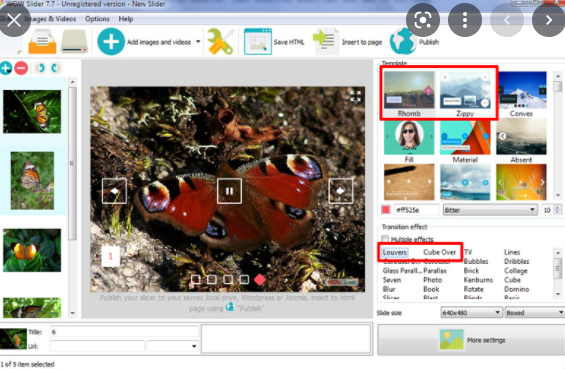Select the Kenburns transition effect
The height and width of the screenshot is (369, 565).
coord(478,280)
